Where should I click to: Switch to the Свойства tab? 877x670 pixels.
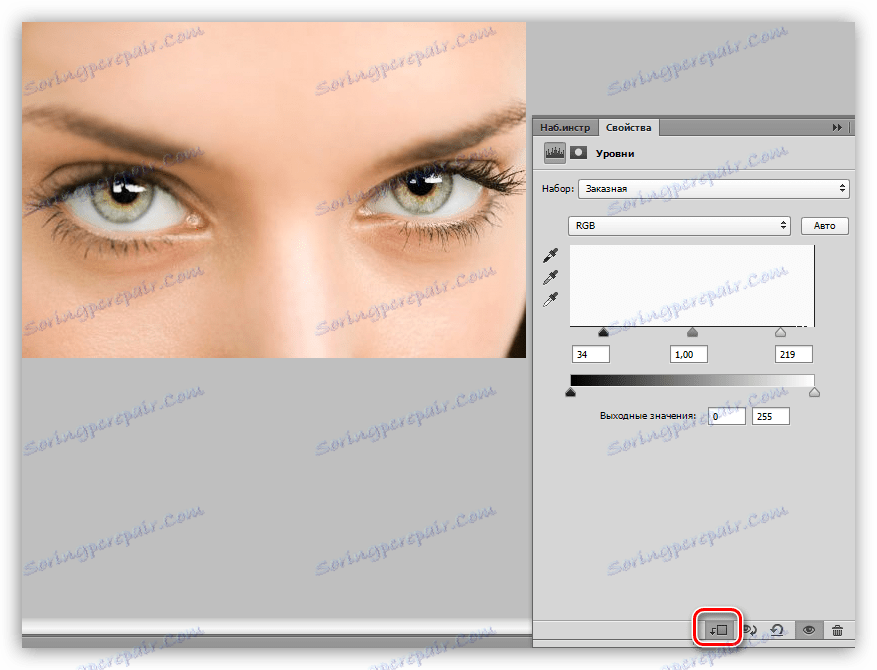(x=628, y=128)
